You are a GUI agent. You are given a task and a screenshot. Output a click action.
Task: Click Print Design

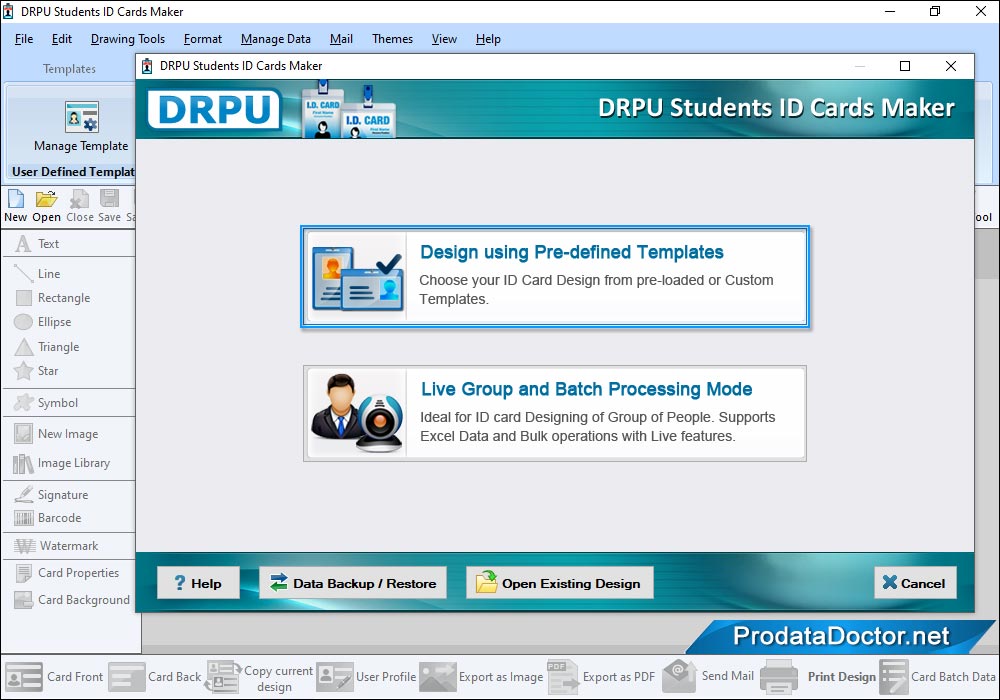coord(818,677)
